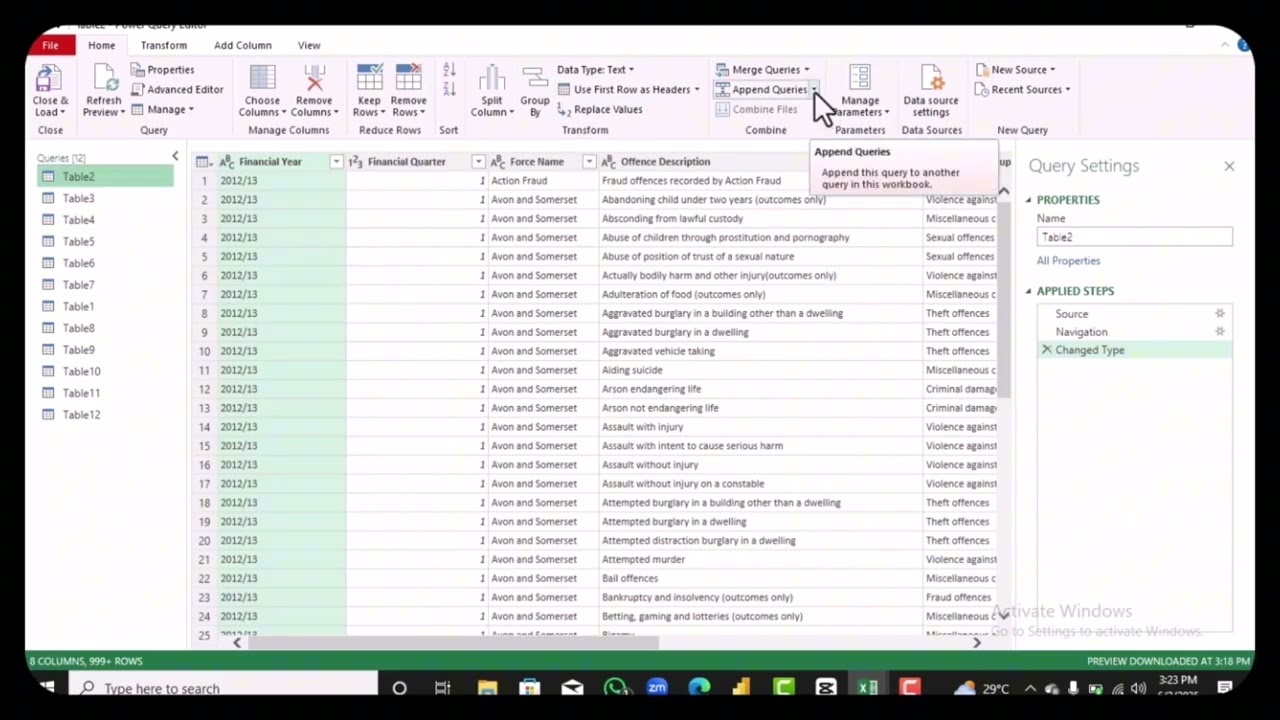1280x720 pixels.
Task: Select the Source applied step
Action: coord(1135,313)
